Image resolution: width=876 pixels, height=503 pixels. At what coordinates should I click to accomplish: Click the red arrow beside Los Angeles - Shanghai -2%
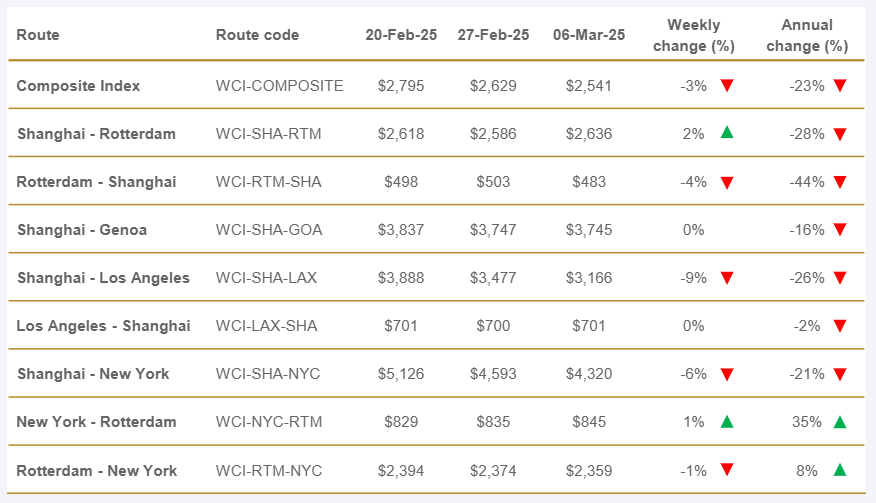840,326
